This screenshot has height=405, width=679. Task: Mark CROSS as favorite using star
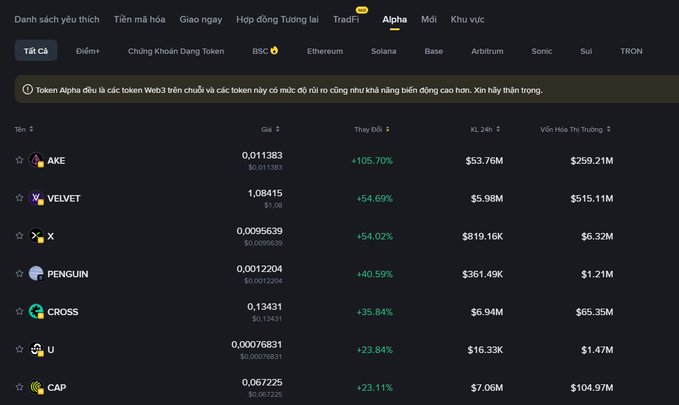19,311
